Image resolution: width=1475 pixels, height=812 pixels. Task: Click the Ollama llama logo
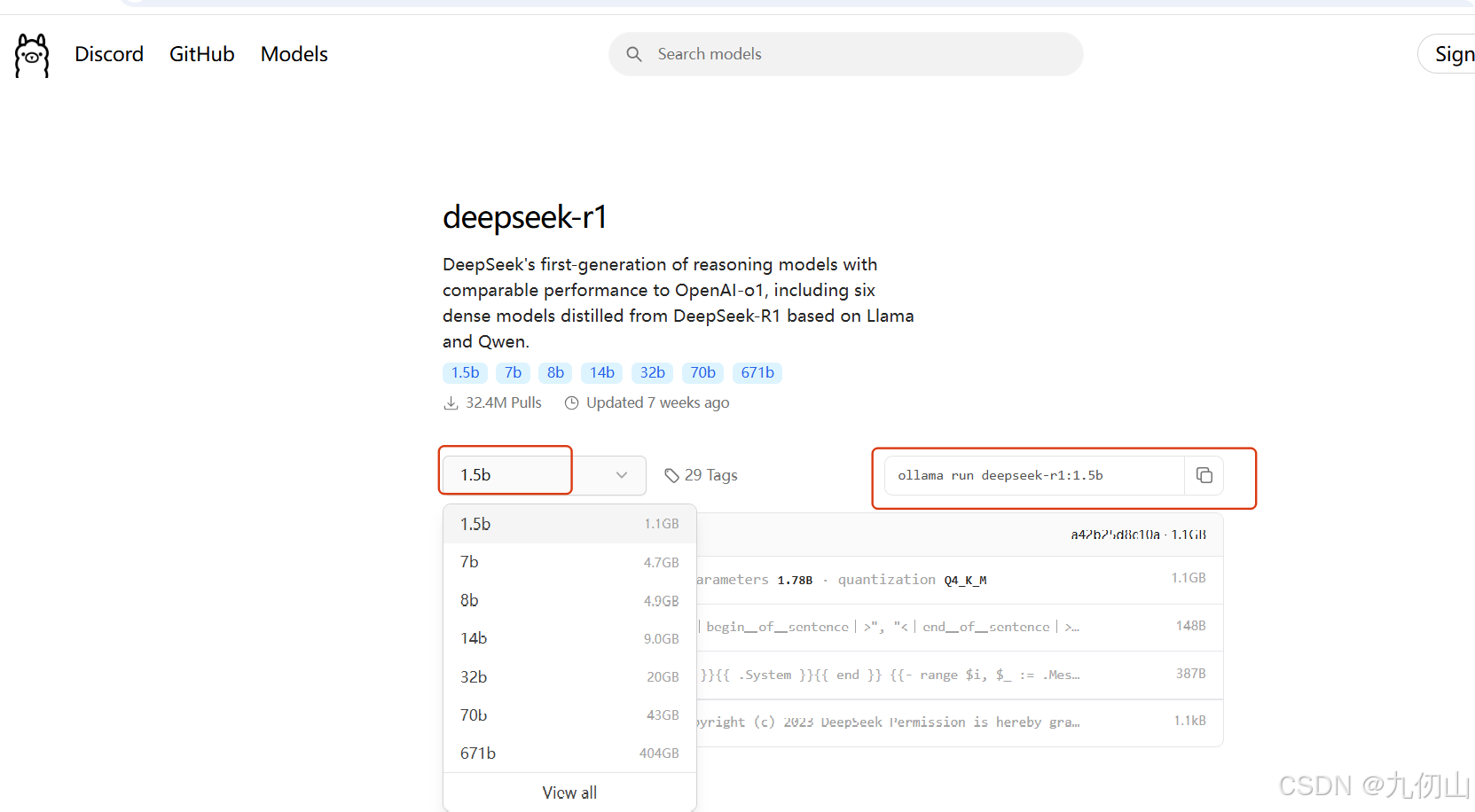pyautogui.click(x=32, y=55)
